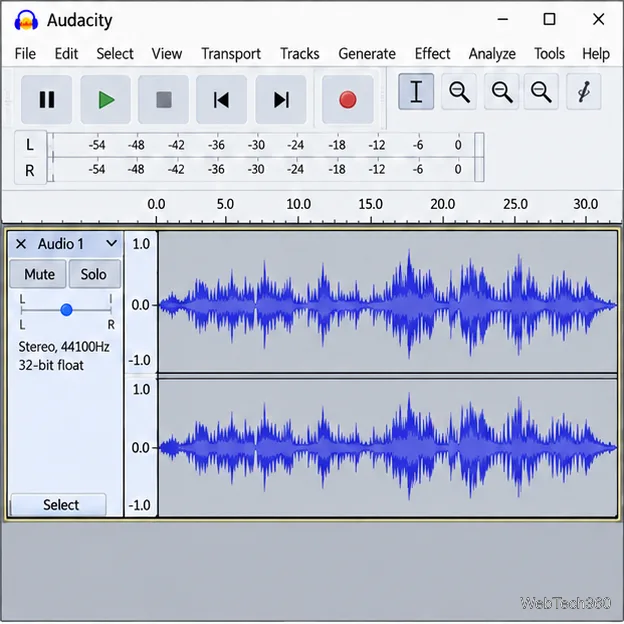Viewport: 624px width, 624px height.
Task: Activate the I-beam Selection tool
Action: (x=416, y=92)
